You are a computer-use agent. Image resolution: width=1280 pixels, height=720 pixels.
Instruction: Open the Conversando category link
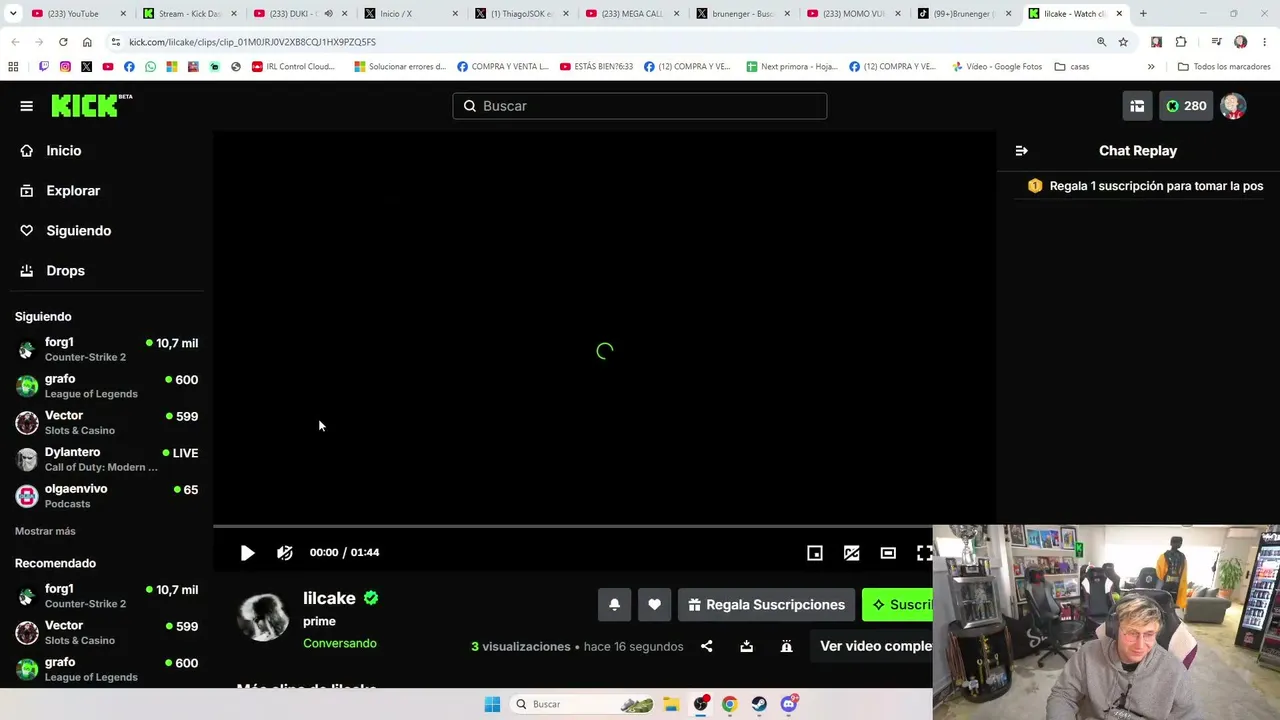click(x=340, y=643)
